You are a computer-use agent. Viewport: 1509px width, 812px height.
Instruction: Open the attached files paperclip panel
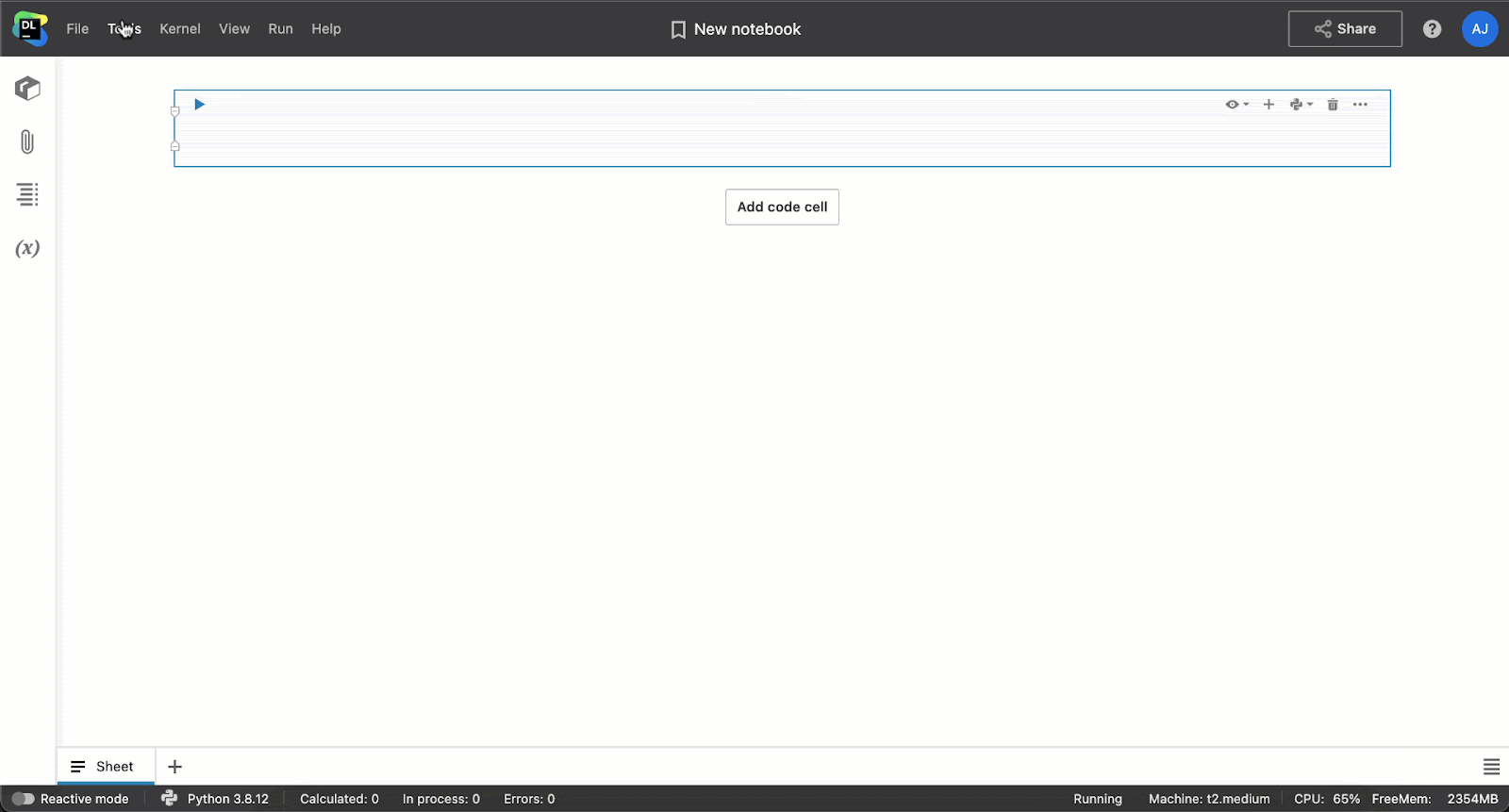pos(27,142)
